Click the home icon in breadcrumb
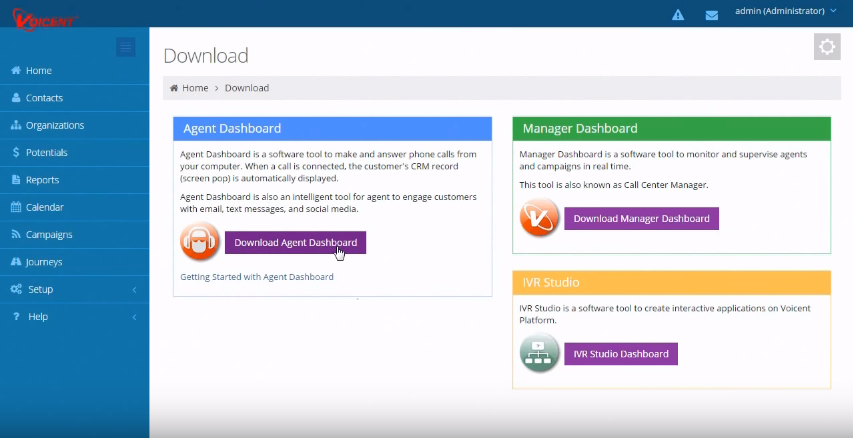 pos(174,88)
